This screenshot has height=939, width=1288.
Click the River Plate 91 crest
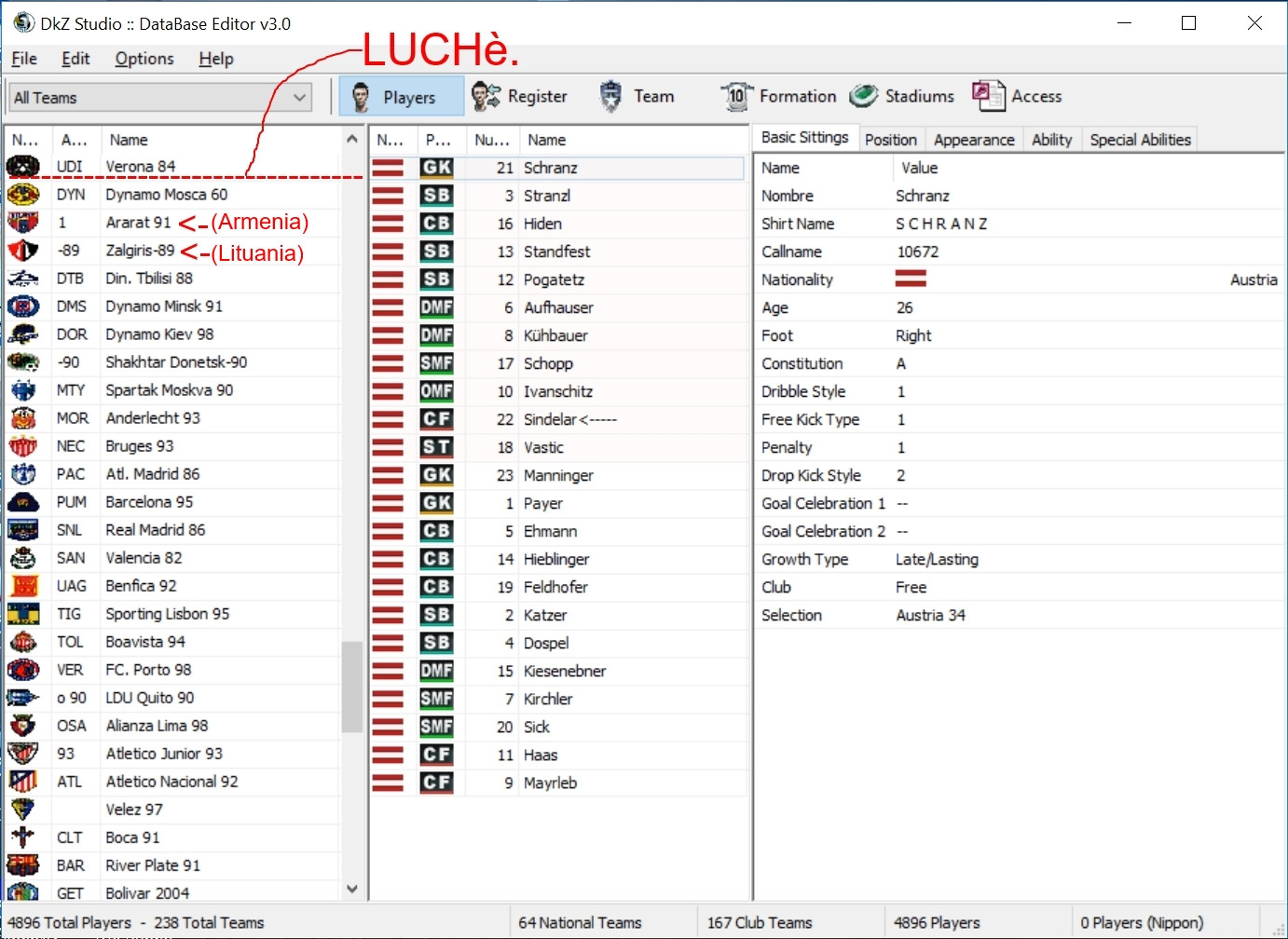[x=23, y=865]
